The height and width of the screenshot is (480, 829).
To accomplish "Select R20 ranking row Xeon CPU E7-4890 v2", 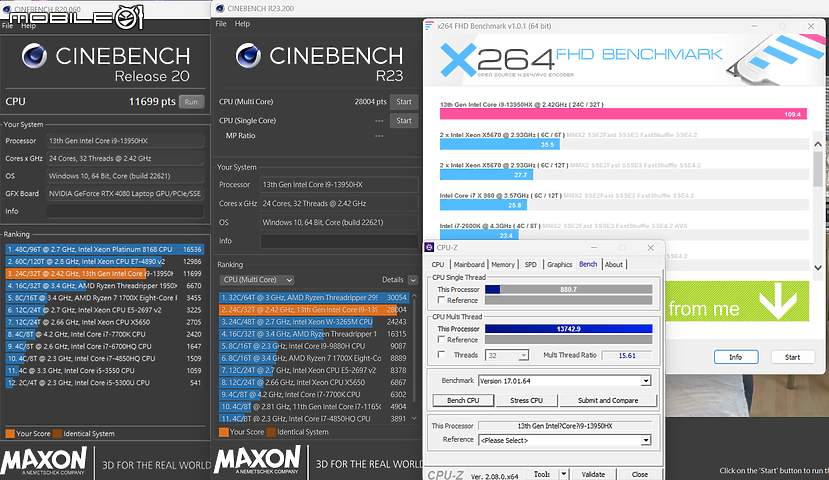I will click(x=104, y=261).
